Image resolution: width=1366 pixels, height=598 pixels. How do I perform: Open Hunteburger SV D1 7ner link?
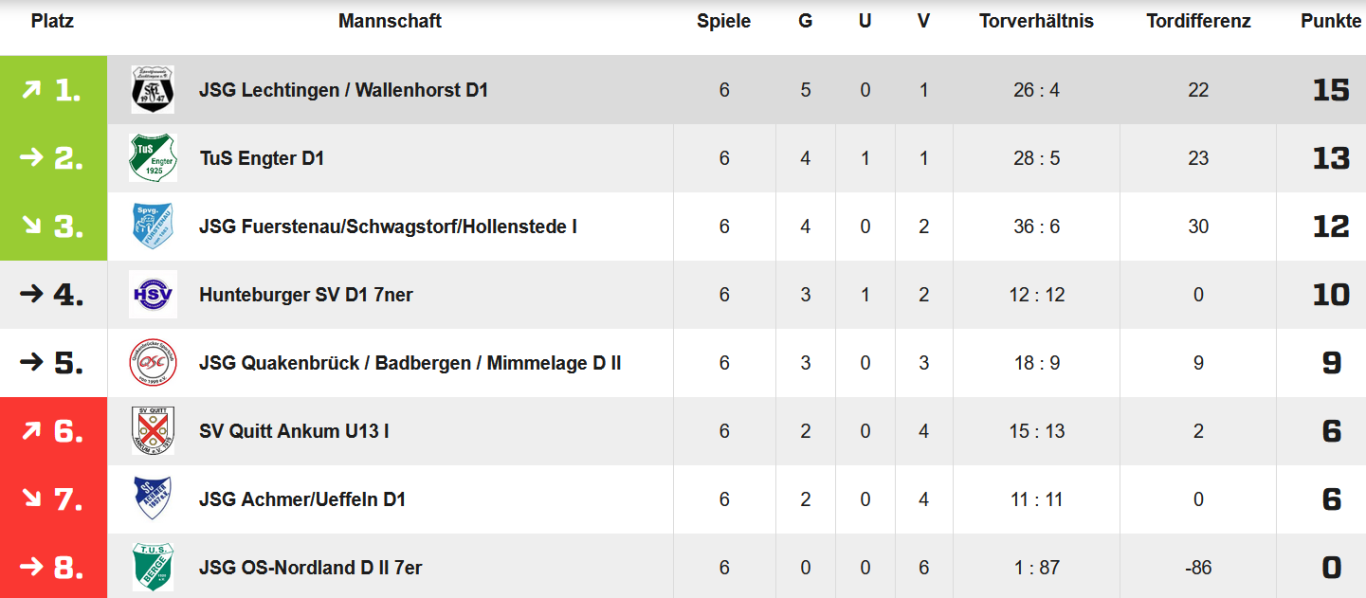click(306, 295)
